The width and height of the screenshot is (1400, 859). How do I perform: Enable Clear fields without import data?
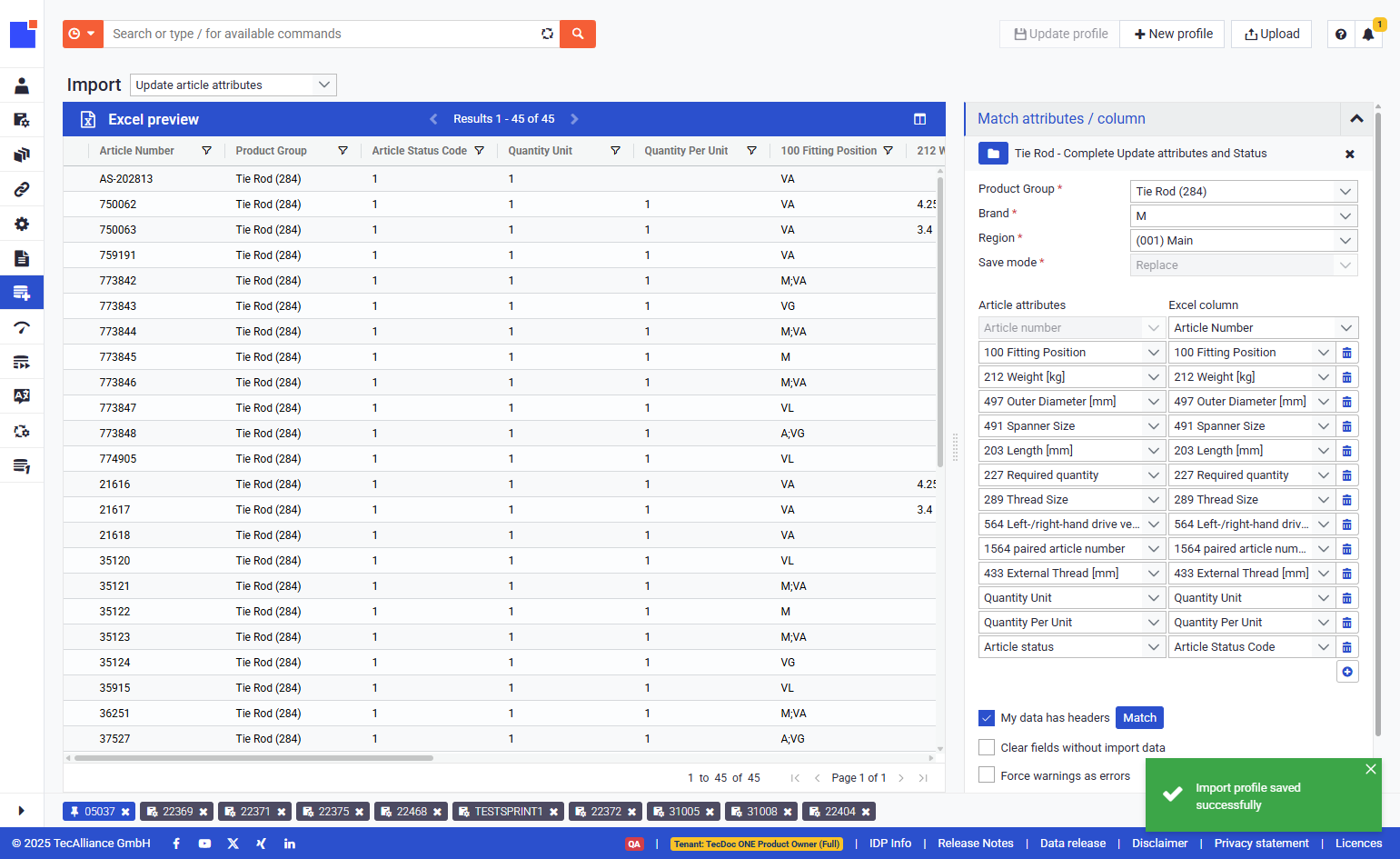[x=987, y=747]
